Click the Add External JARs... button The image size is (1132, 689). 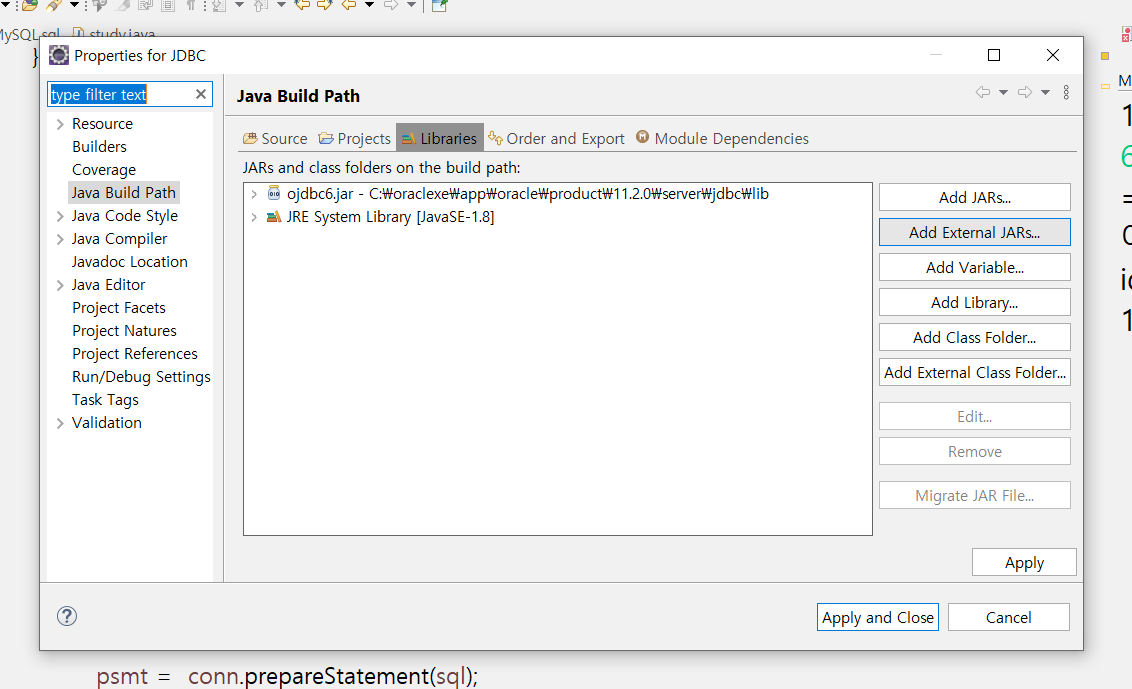tap(975, 233)
